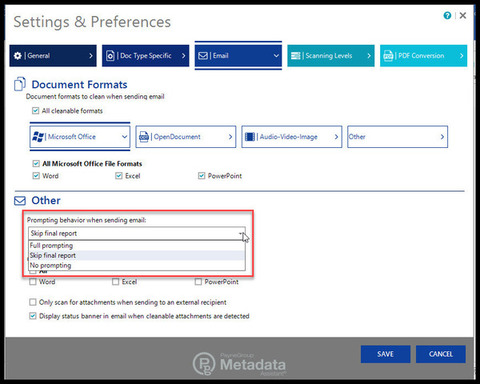Click the PDF Conversion icon
Image resolution: width=480 pixels, height=384 pixels.
point(388,56)
